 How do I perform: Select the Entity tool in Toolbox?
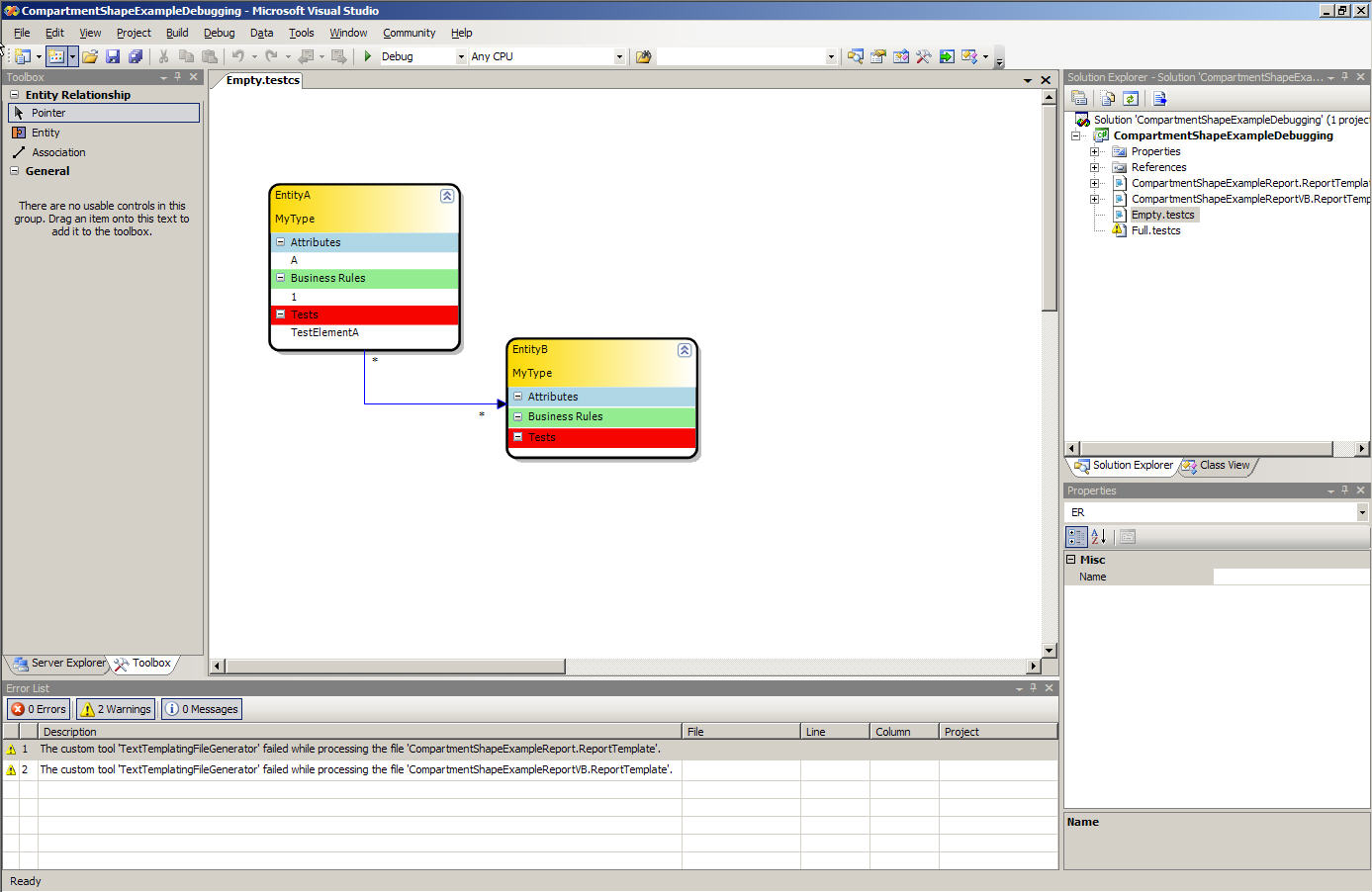point(46,133)
